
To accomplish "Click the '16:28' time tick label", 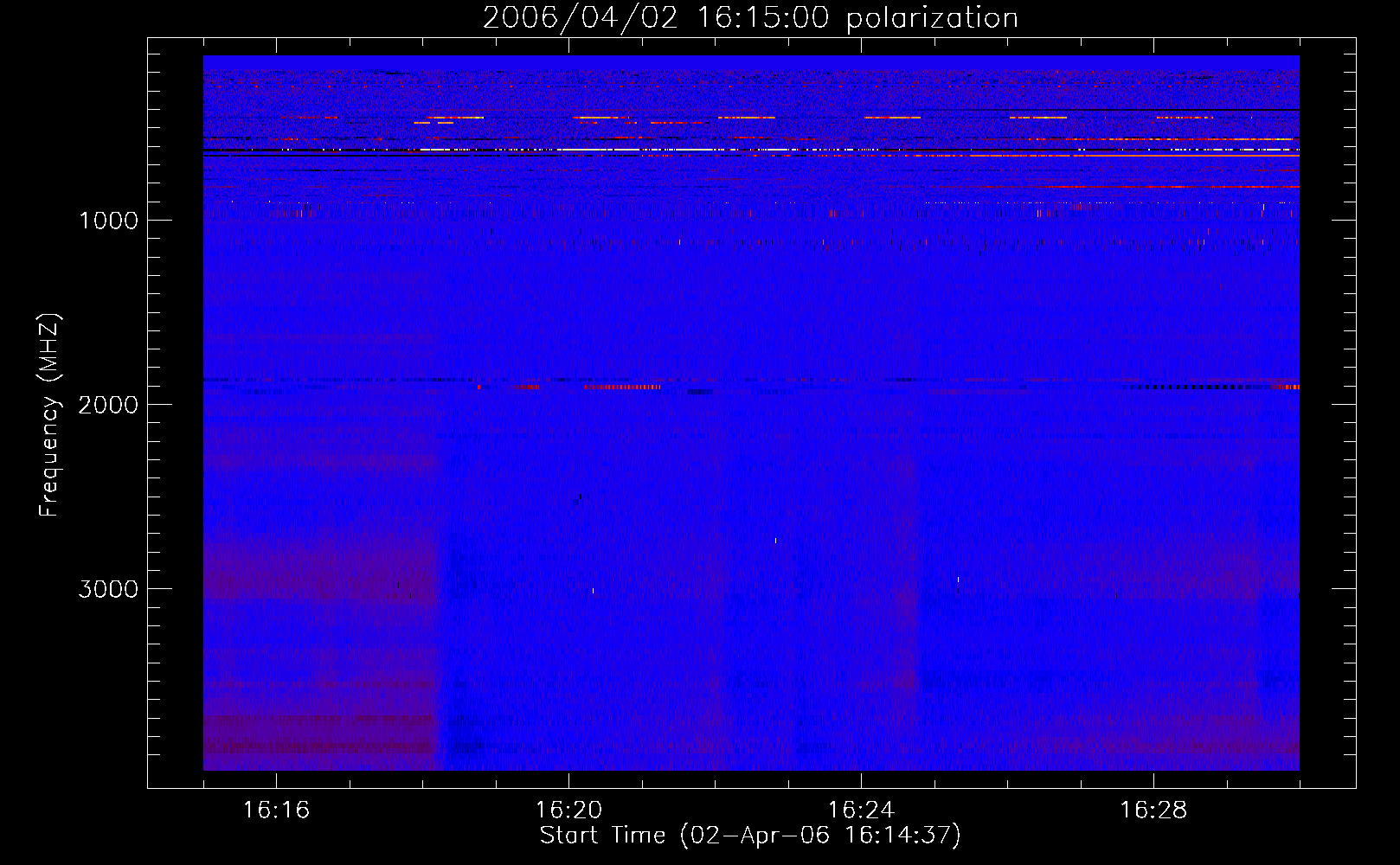I will click(x=1153, y=811).
